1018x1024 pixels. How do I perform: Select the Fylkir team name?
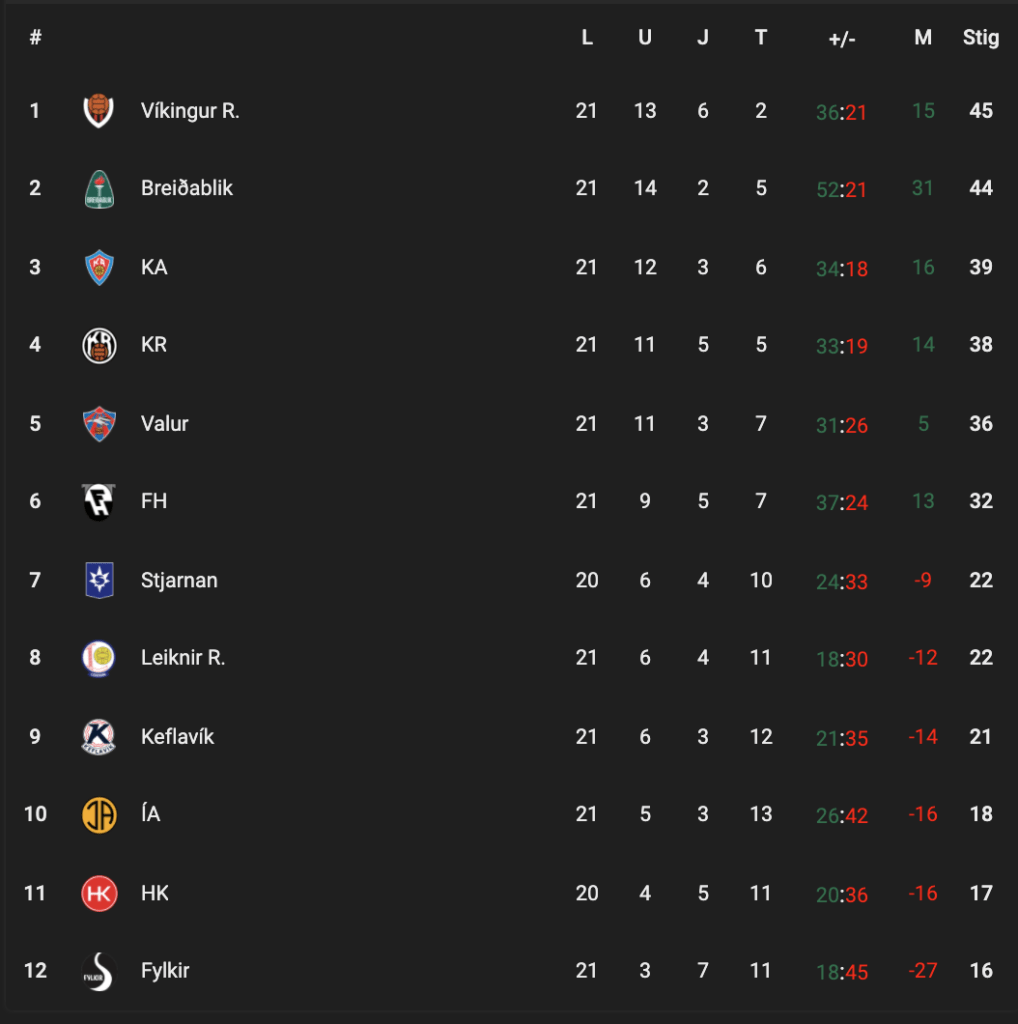165,970
